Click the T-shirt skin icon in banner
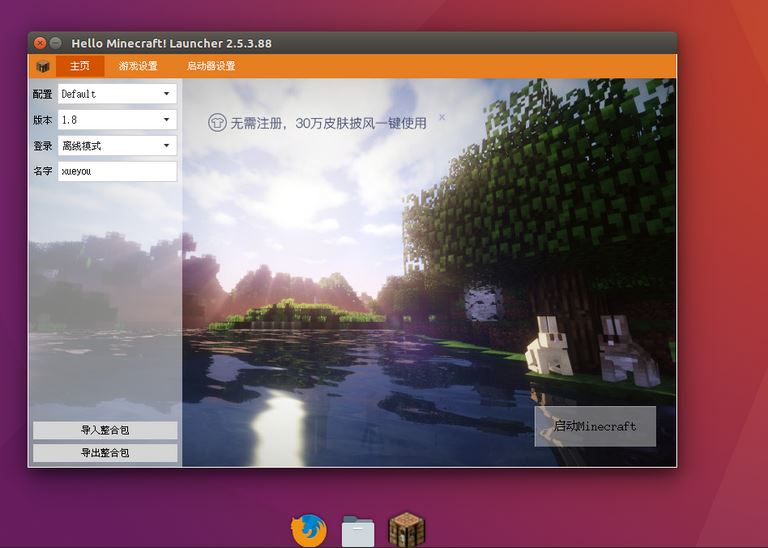Screen dimensions: 768x548 [217, 122]
